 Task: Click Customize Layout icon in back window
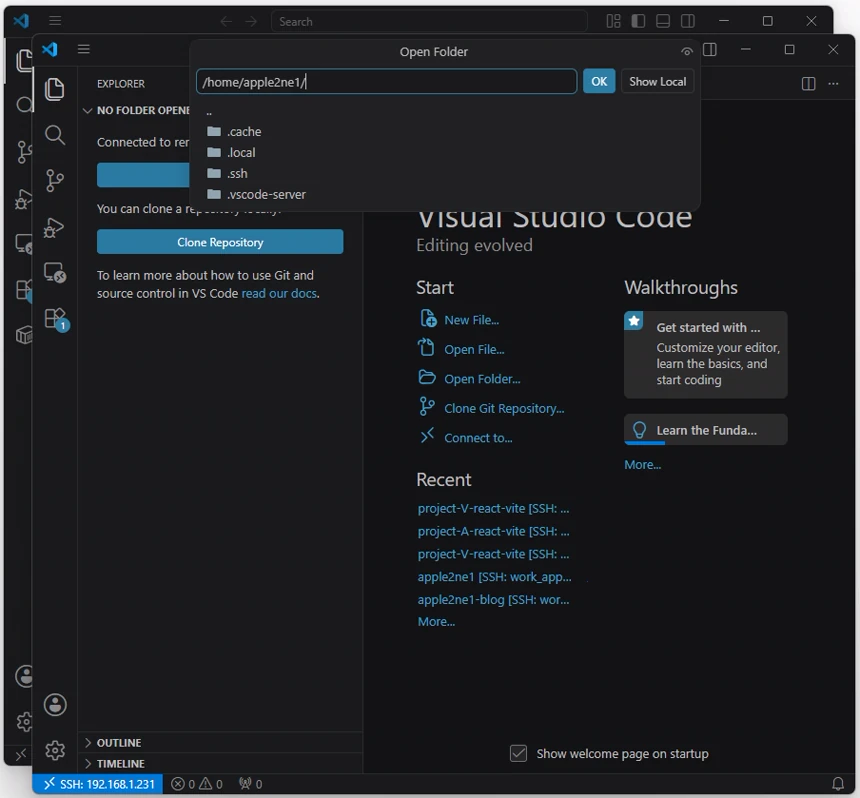[613, 21]
